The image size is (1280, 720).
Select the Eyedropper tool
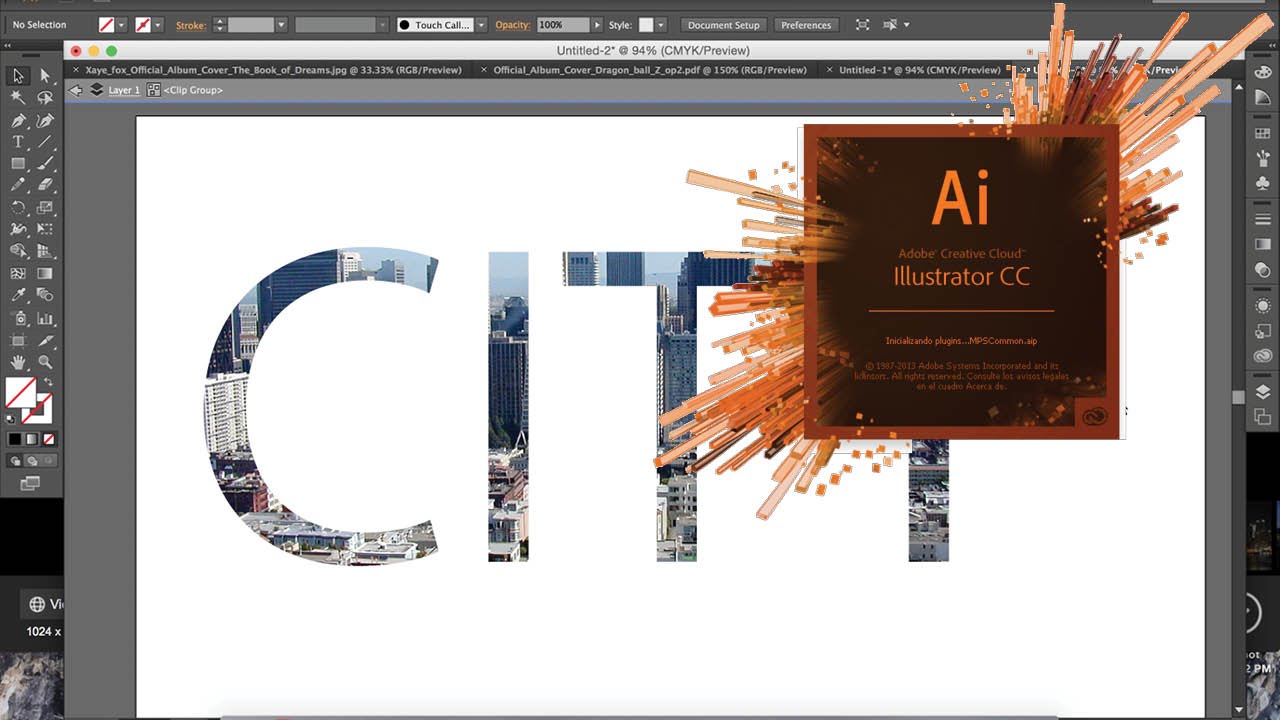(17, 294)
